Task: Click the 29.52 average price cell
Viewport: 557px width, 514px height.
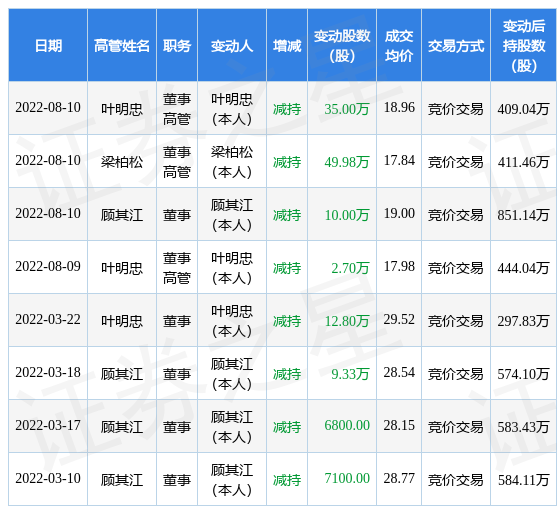Action: click(399, 320)
